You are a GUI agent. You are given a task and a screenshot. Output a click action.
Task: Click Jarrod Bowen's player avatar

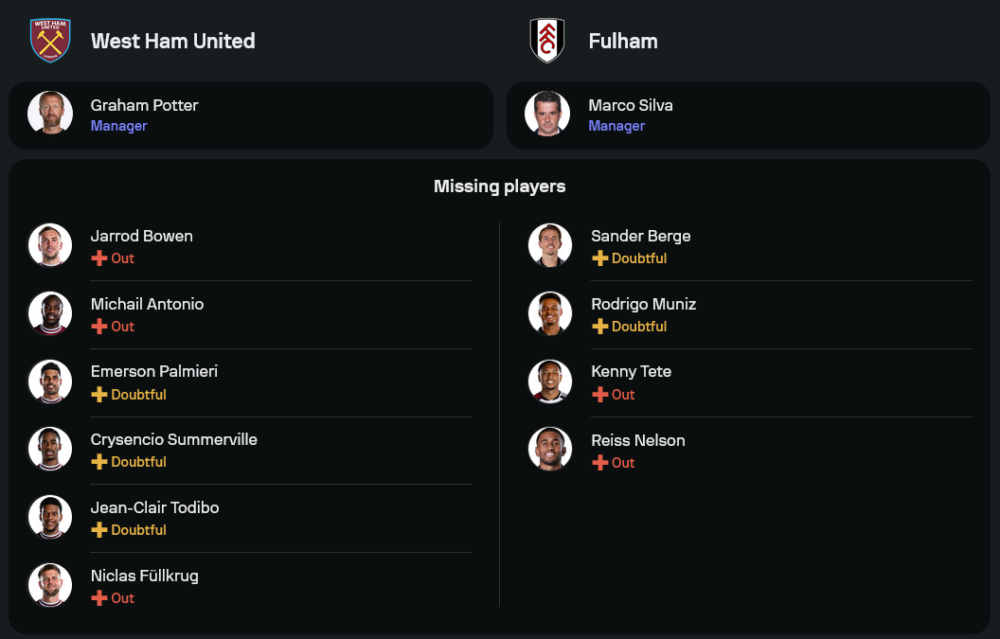coord(50,246)
